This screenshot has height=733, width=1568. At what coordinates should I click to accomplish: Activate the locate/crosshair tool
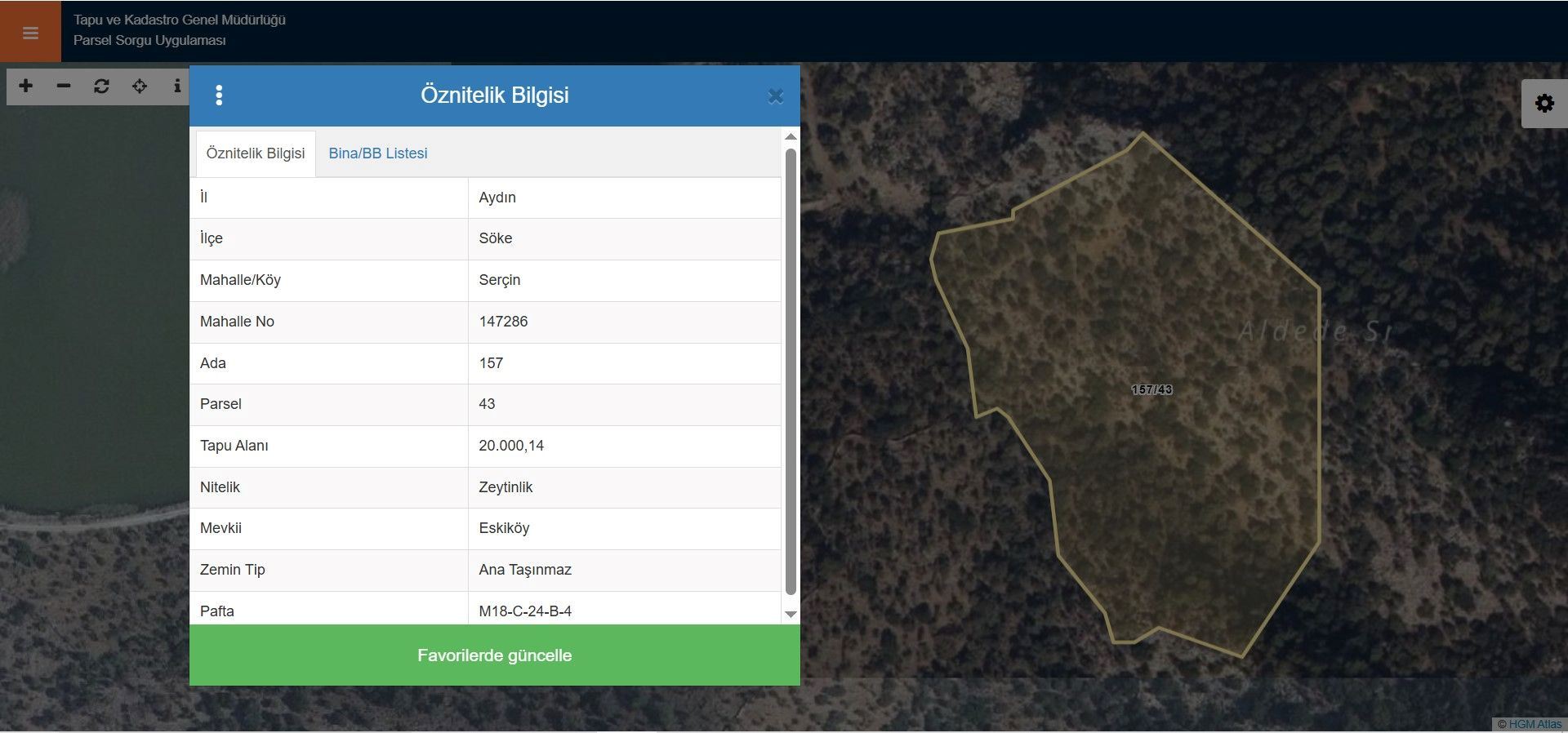140,86
